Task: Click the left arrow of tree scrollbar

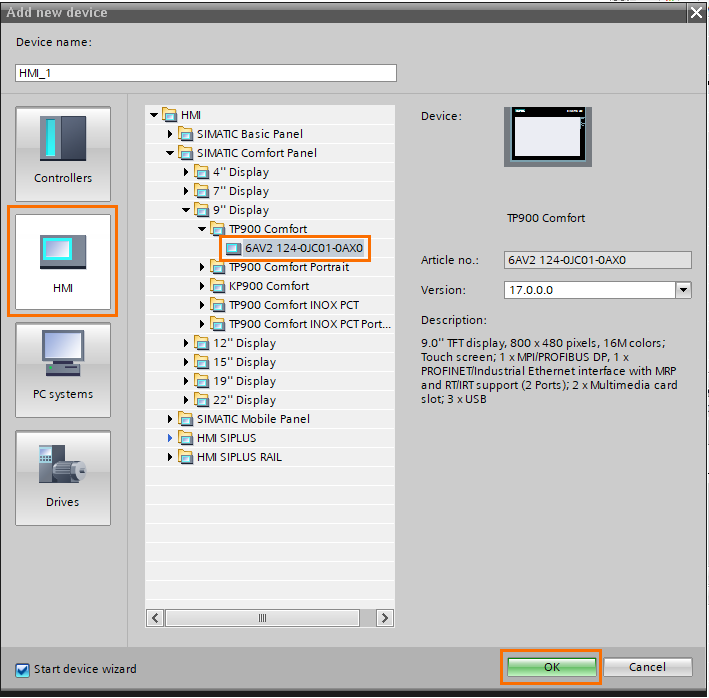Action: 155,618
